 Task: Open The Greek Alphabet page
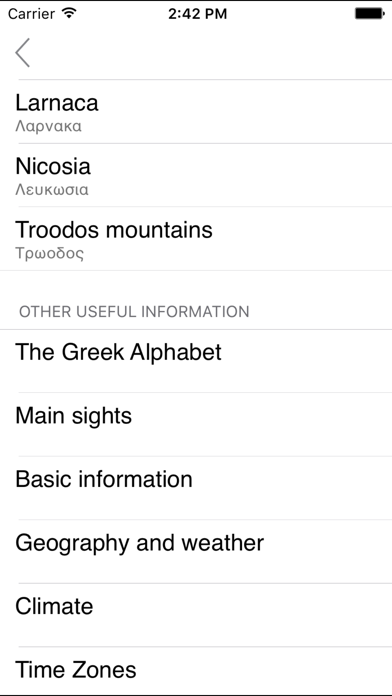(196, 361)
